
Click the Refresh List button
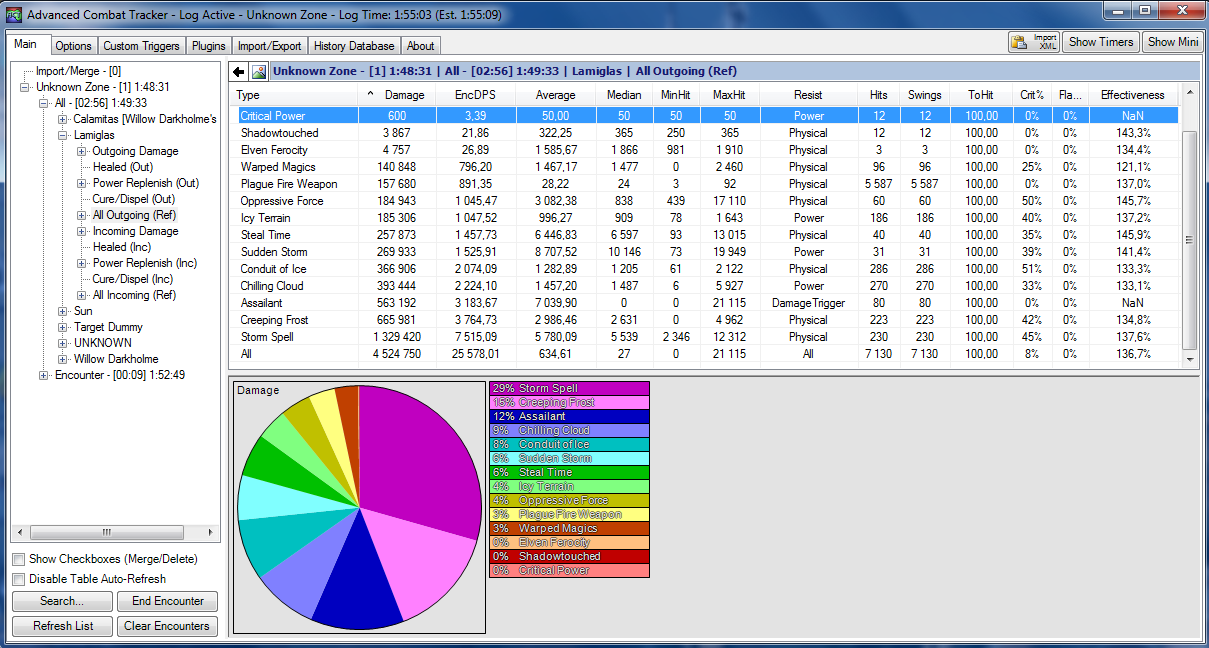[64, 626]
